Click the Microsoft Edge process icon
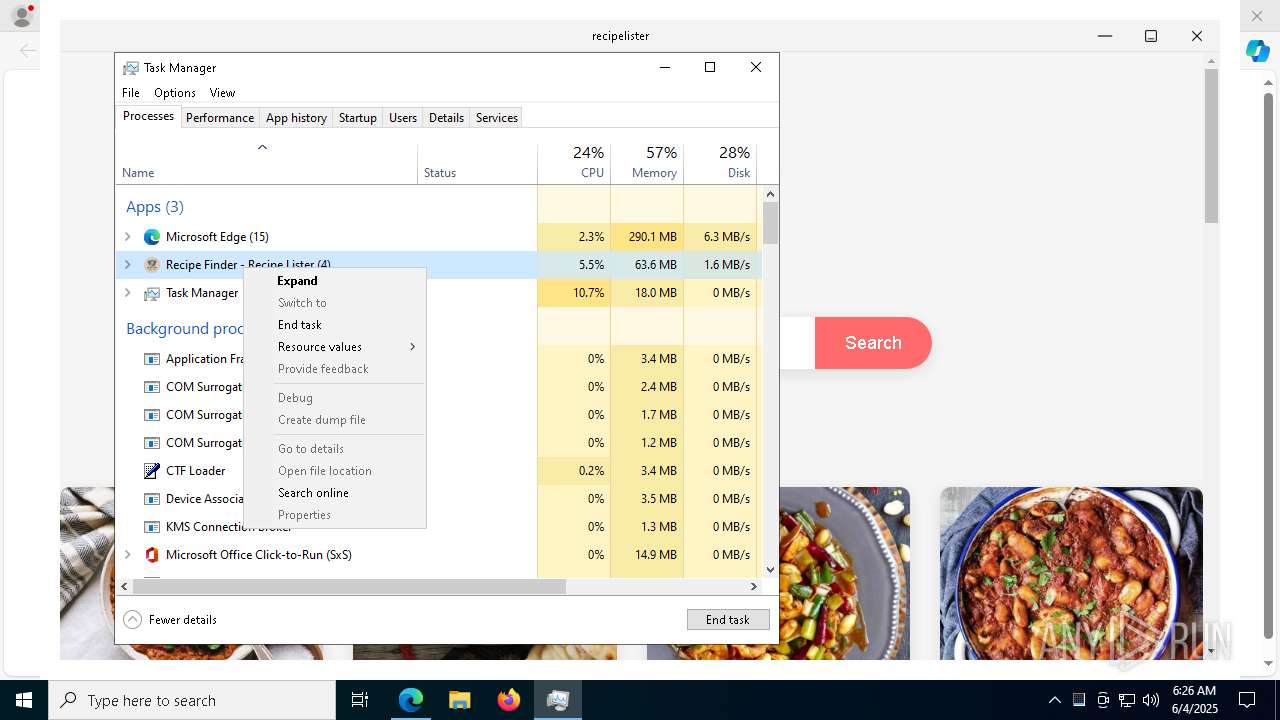The image size is (1280, 720). point(152,237)
